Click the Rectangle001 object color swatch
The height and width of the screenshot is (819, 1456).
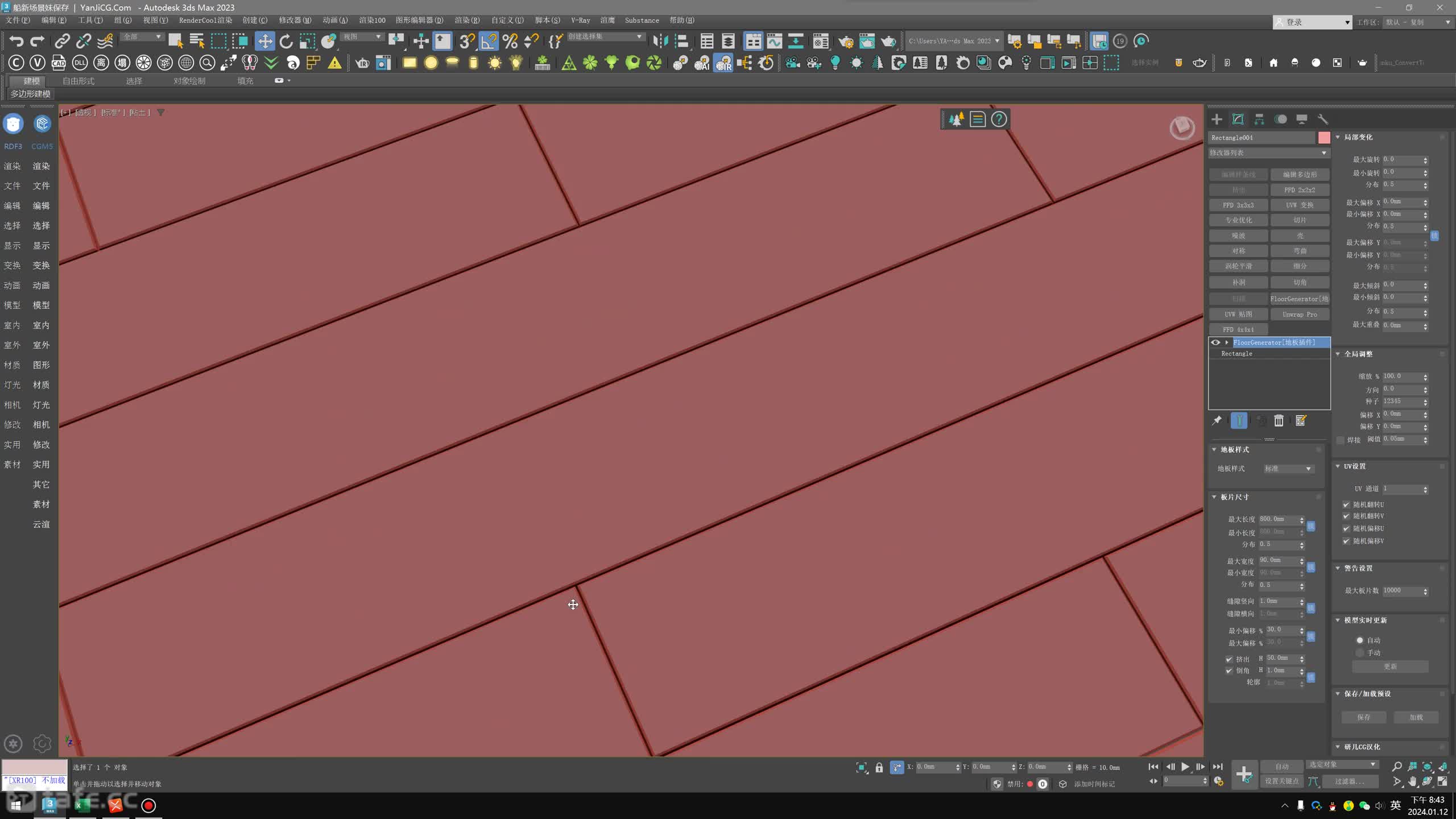tap(1324, 138)
